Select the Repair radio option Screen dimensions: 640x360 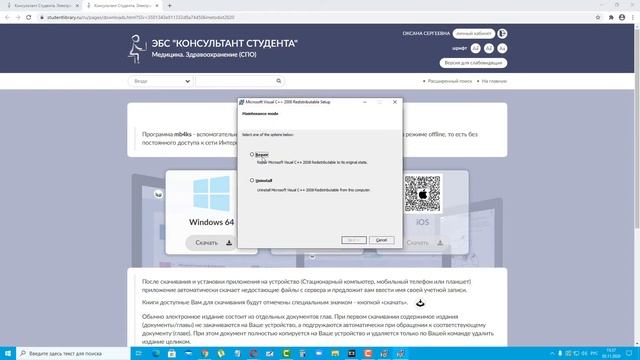coord(252,154)
